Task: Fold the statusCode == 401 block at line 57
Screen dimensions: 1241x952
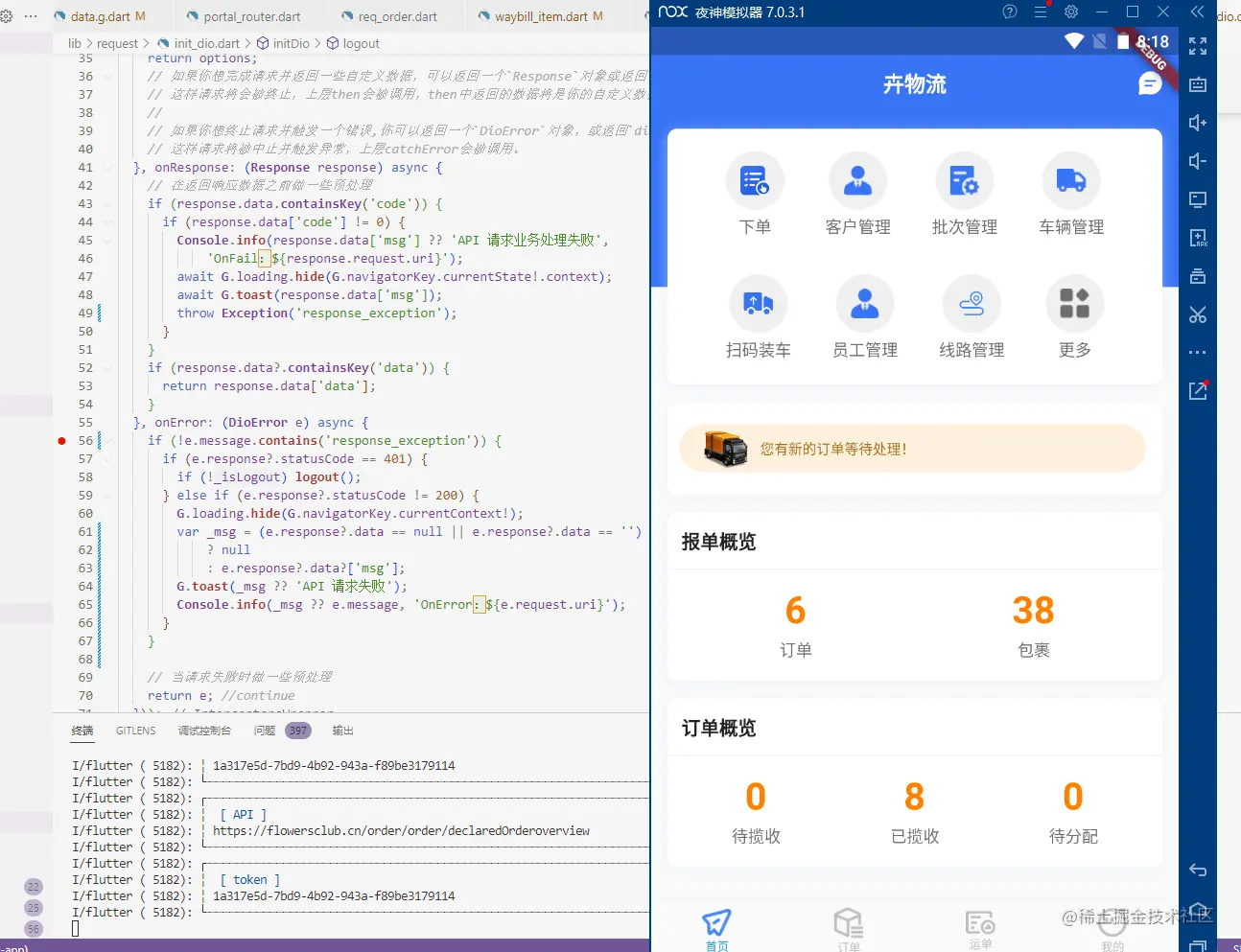Action: 108,459
